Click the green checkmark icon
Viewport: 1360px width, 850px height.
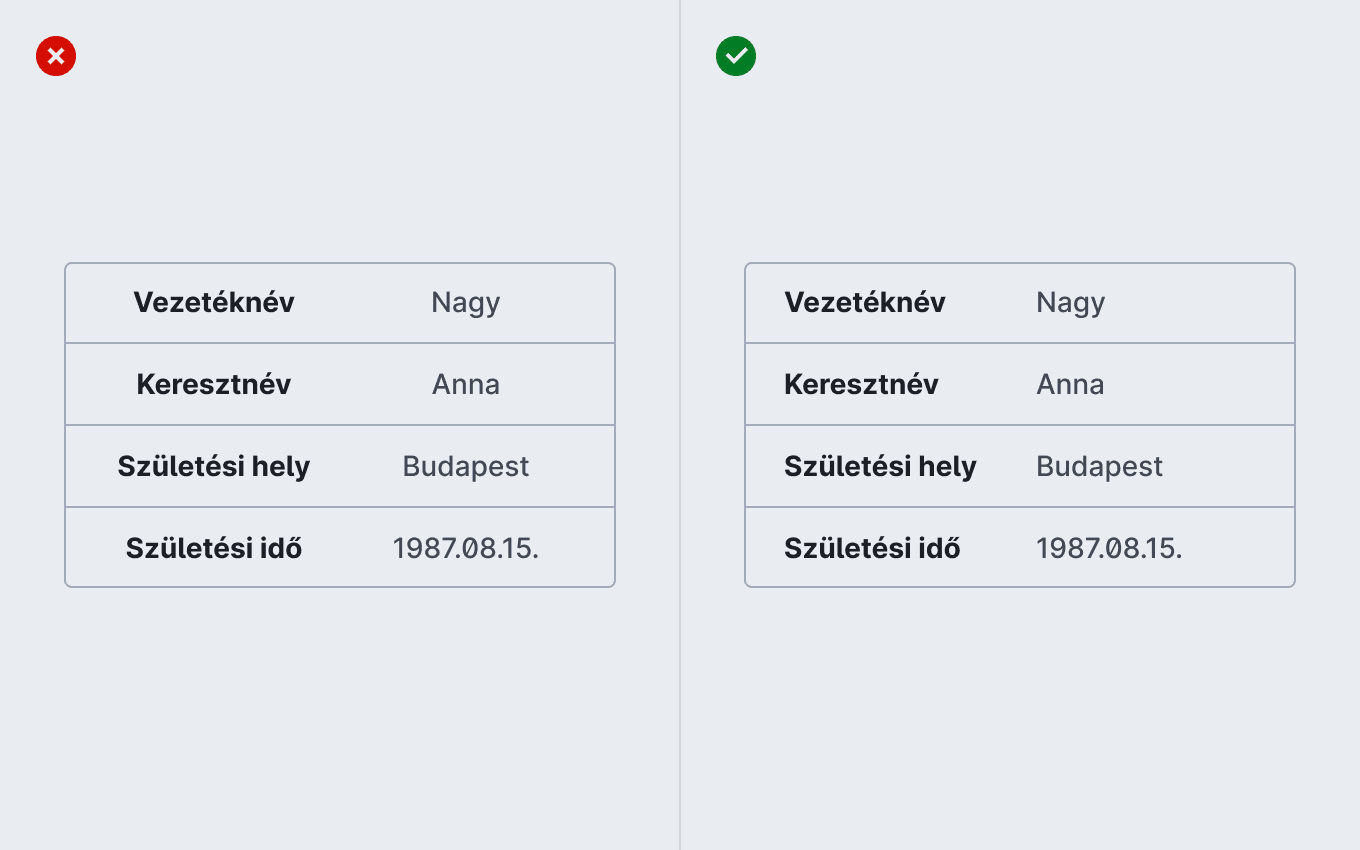tap(736, 56)
